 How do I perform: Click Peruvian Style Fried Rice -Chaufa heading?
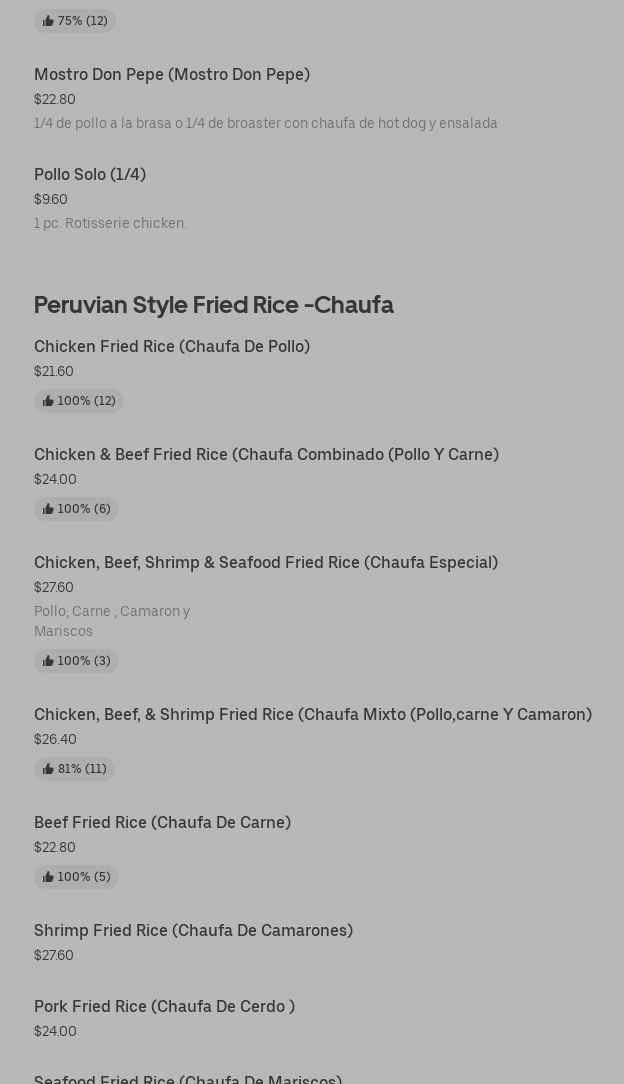[x=213, y=305]
